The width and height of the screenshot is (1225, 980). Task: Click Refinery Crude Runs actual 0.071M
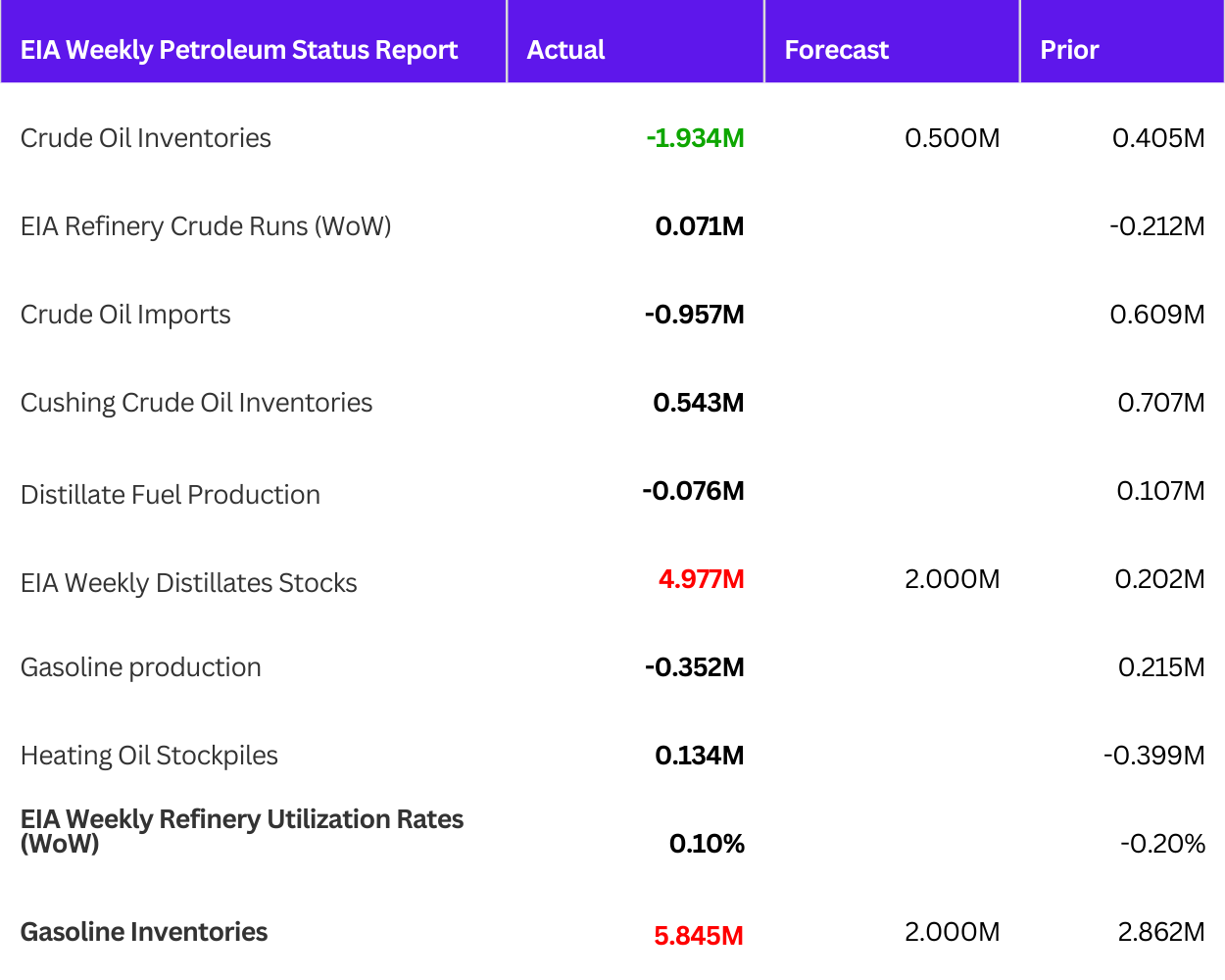(x=700, y=226)
